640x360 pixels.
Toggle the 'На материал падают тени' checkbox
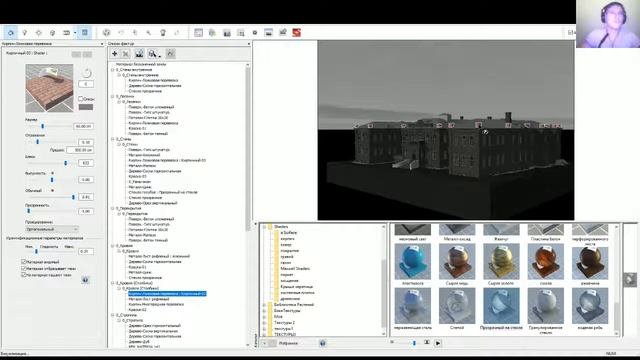(x=23, y=275)
